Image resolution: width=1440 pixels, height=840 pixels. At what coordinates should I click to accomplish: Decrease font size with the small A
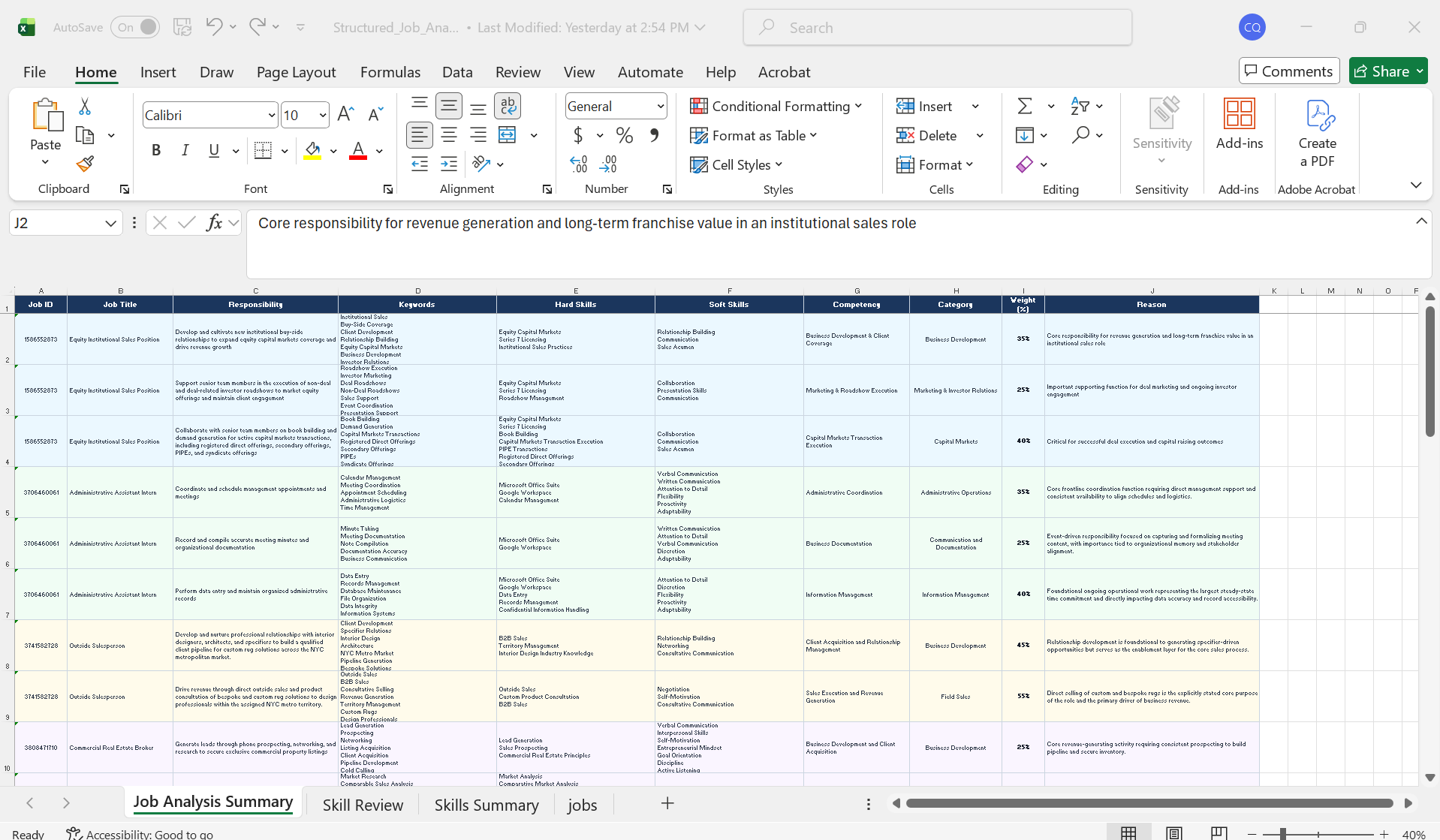(x=375, y=114)
